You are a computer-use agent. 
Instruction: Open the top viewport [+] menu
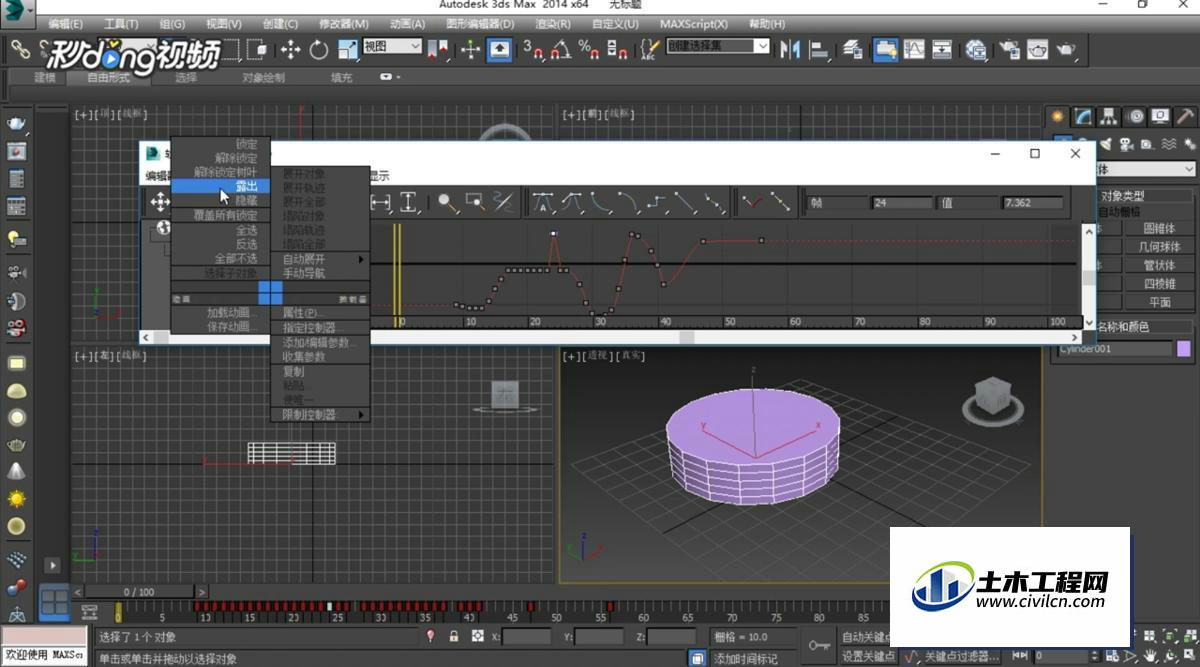pyautogui.click(x=81, y=114)
